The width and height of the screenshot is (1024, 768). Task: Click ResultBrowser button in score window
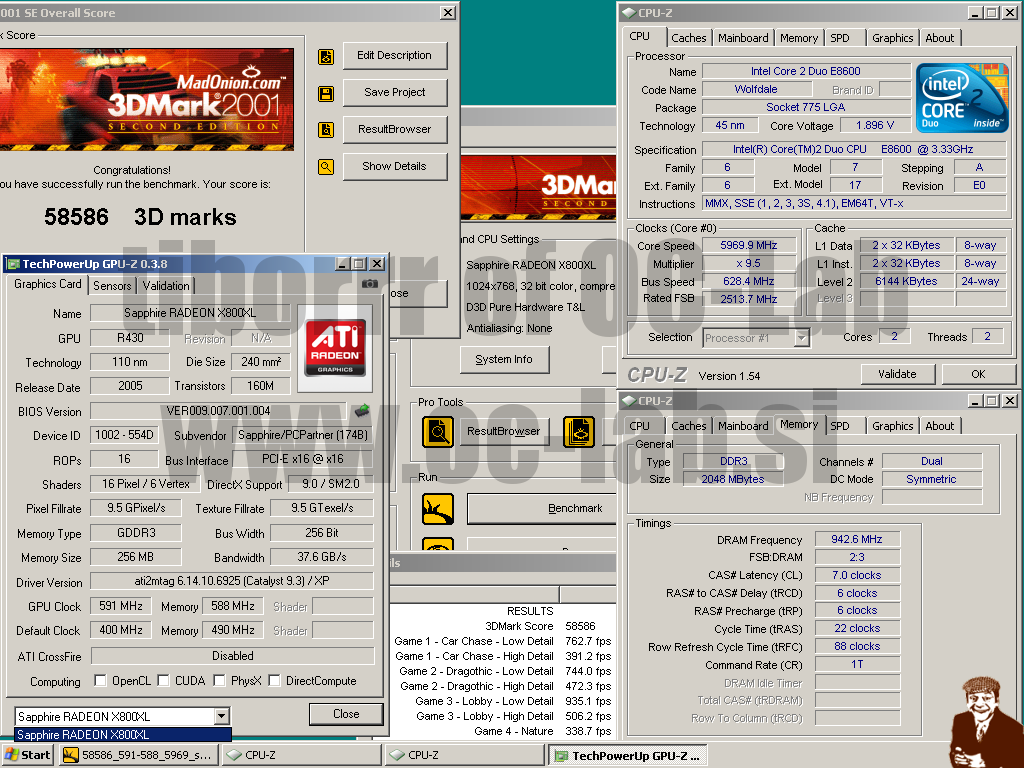[394, 129]
